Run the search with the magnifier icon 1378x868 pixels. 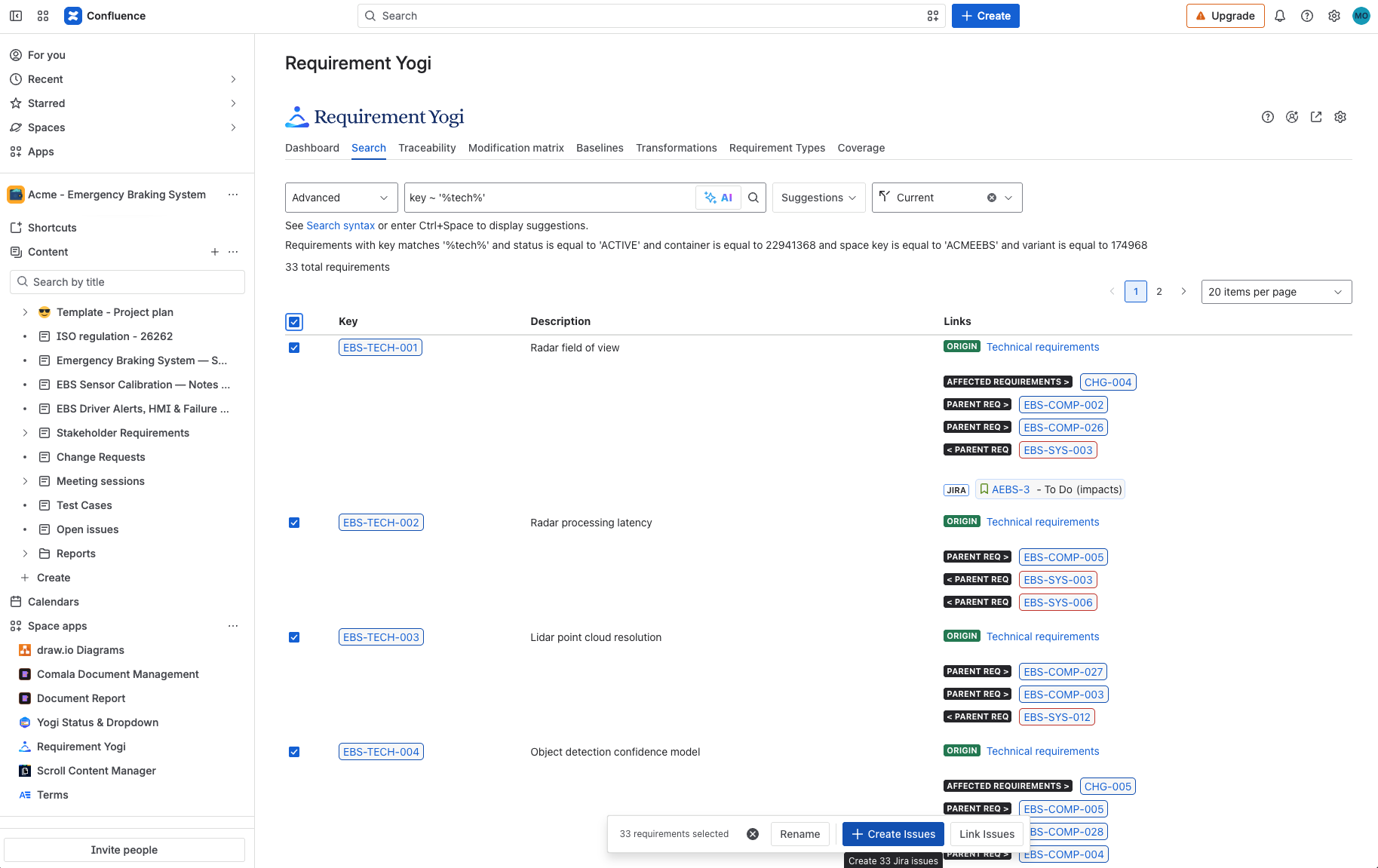click(x=753, y=198)
